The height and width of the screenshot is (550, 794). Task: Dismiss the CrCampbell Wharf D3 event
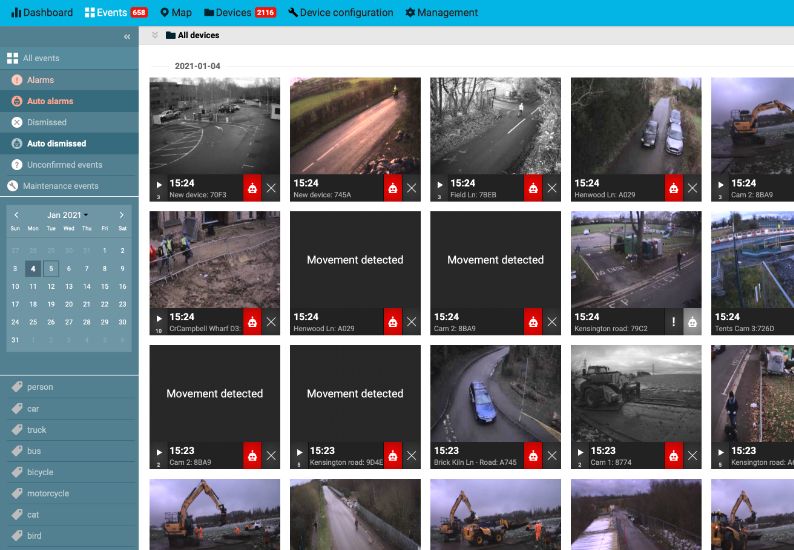(271, 322)
